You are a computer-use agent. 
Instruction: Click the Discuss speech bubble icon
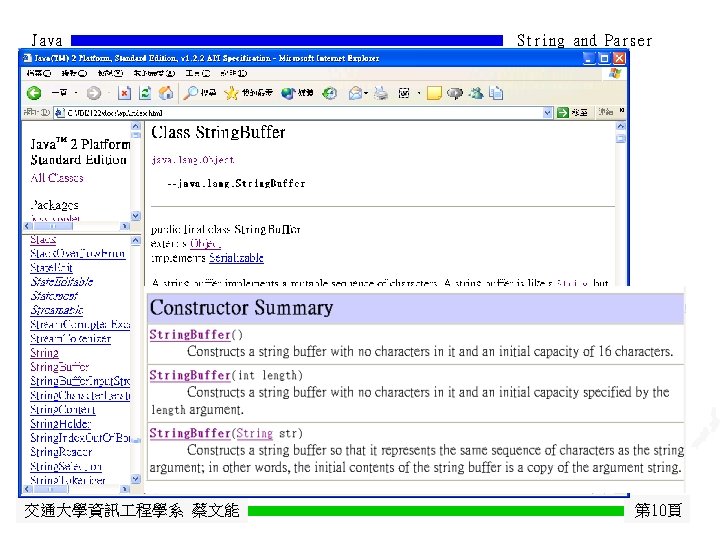point(455,93)
